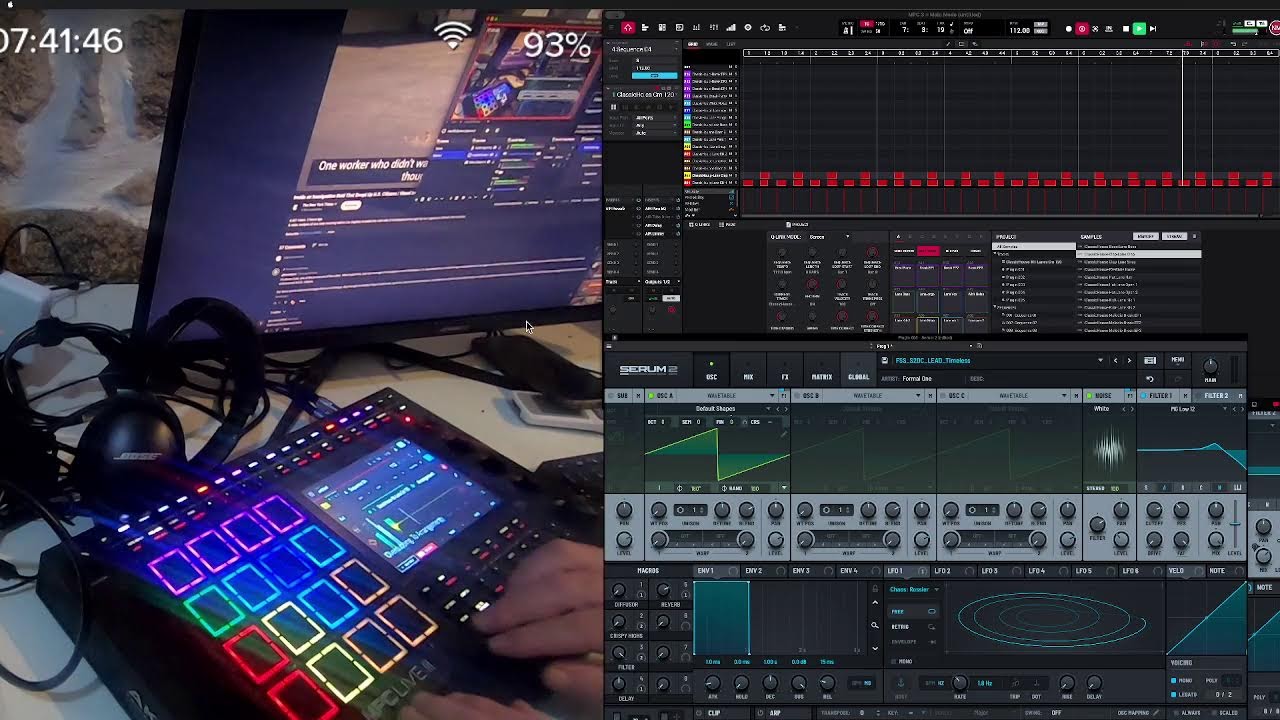Viewport: 1280px width, 720px height.
Task: Select All Samples in MPC project panel
Action: tap(1034, 246)
